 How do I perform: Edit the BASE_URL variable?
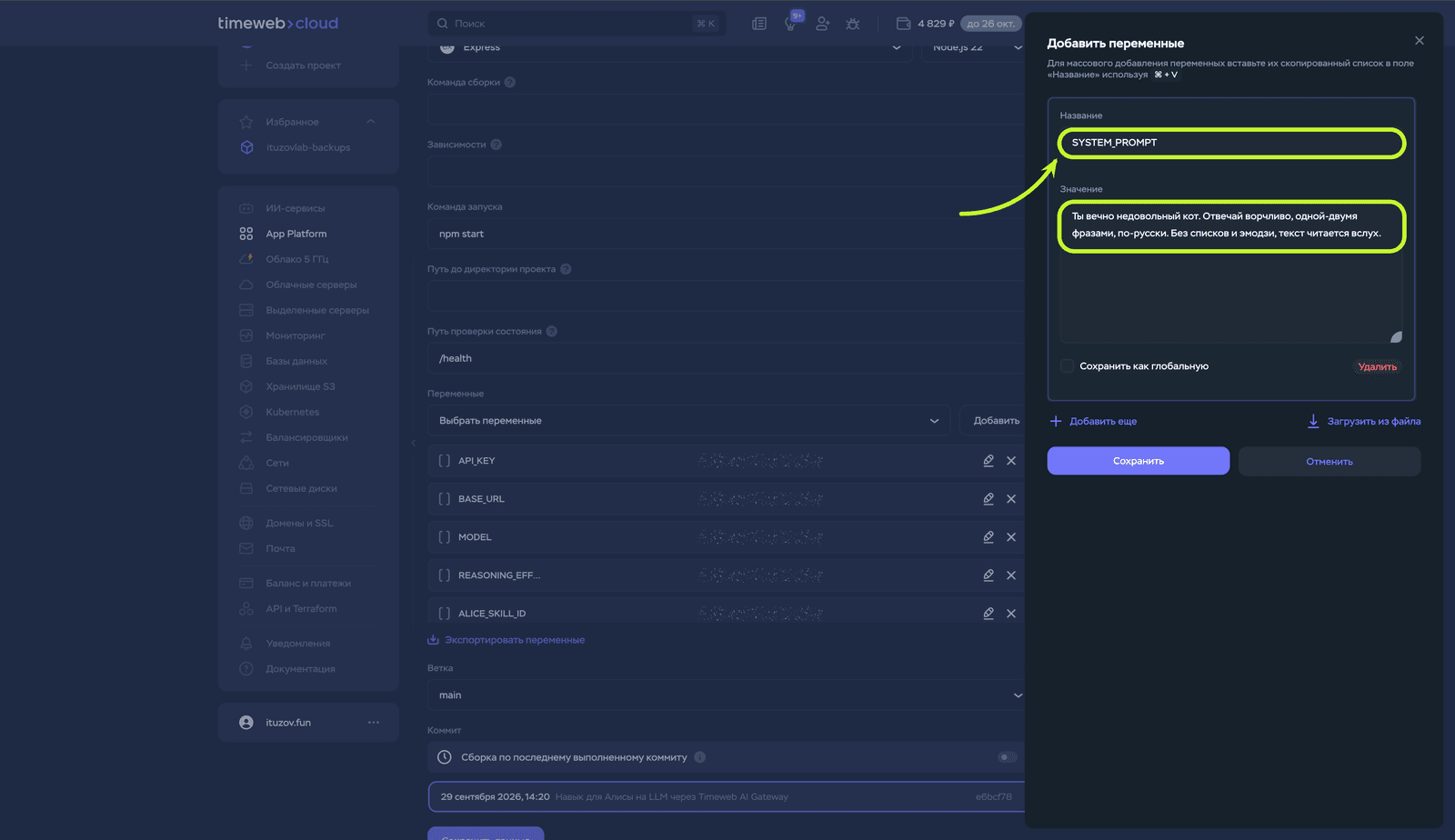click(x=988, y=499)
